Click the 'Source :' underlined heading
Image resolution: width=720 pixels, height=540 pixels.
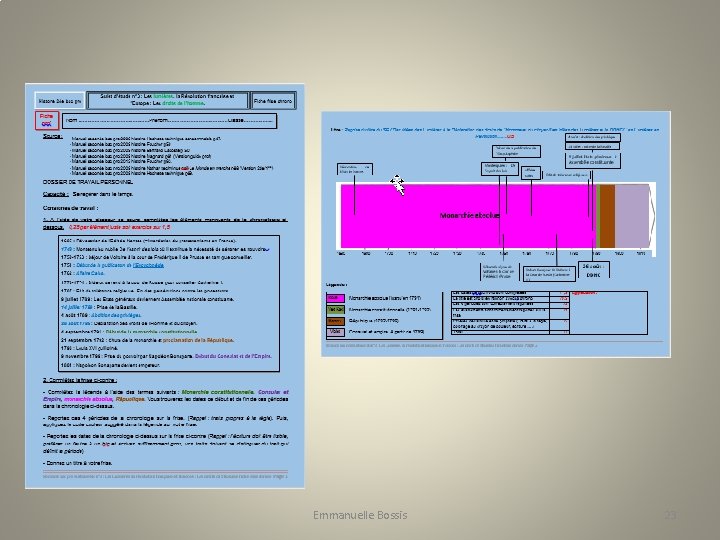coord(53,136)
